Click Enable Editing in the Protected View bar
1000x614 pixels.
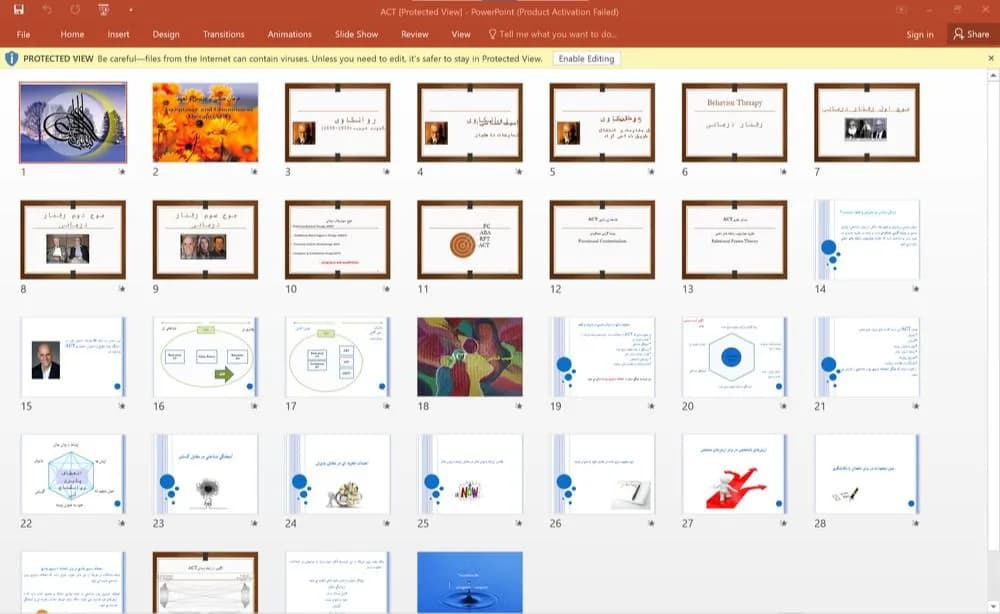586,59
